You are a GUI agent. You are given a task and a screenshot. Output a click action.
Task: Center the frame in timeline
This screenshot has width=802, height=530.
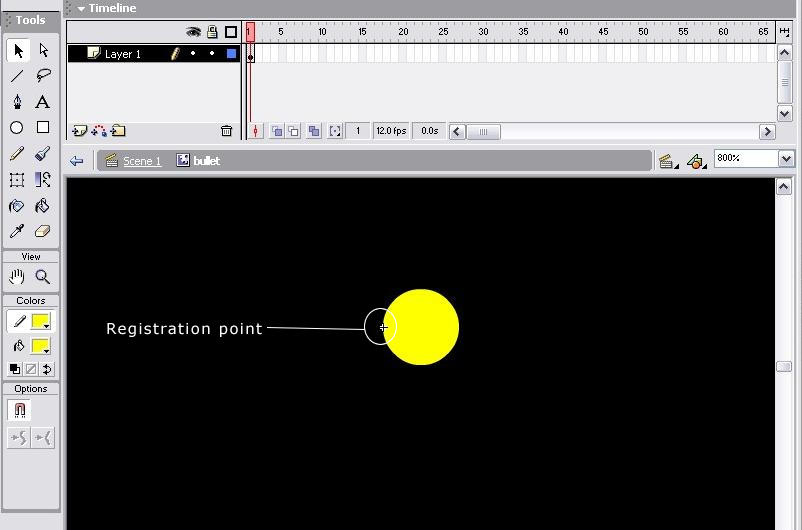point(255,131)
